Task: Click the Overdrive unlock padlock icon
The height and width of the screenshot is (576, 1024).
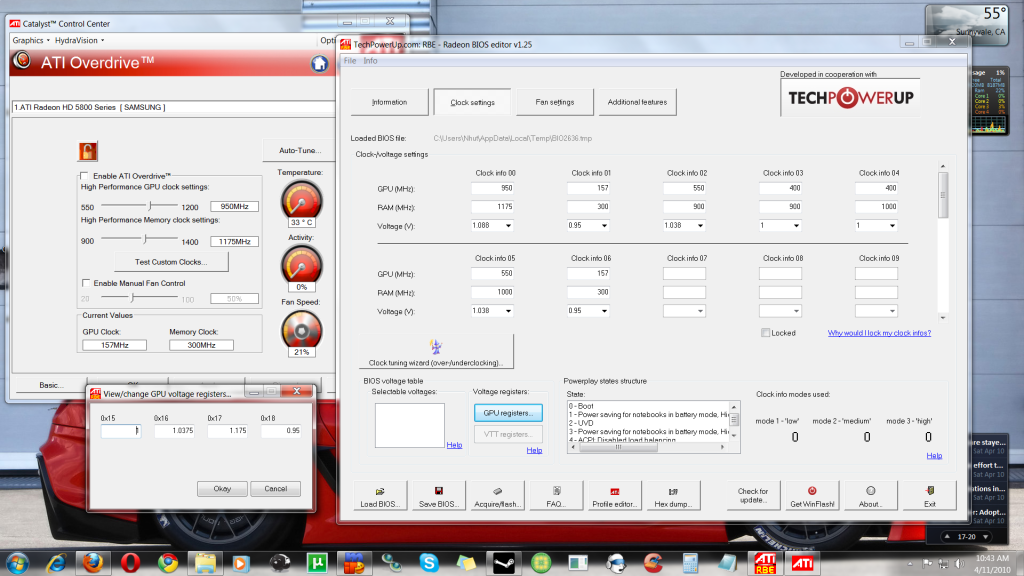Action: point(88,151)
